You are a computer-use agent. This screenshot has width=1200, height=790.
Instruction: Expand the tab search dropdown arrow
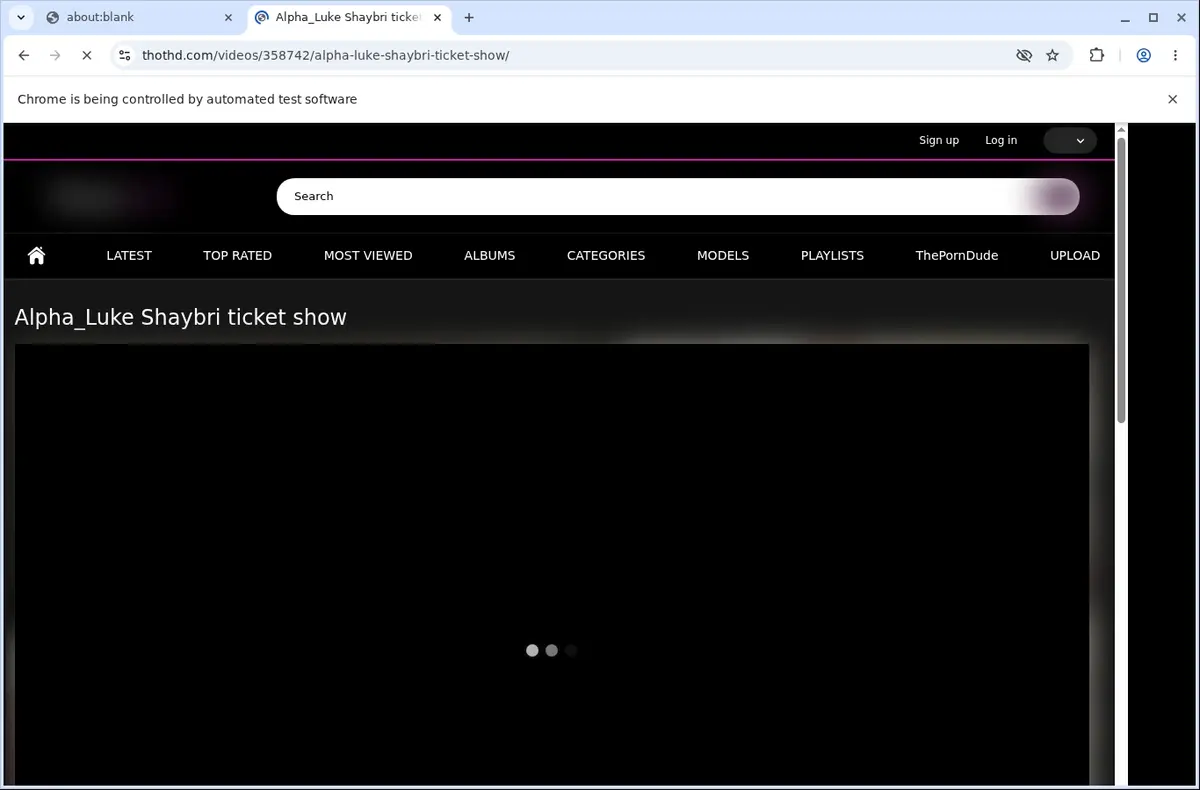point(21,17)
